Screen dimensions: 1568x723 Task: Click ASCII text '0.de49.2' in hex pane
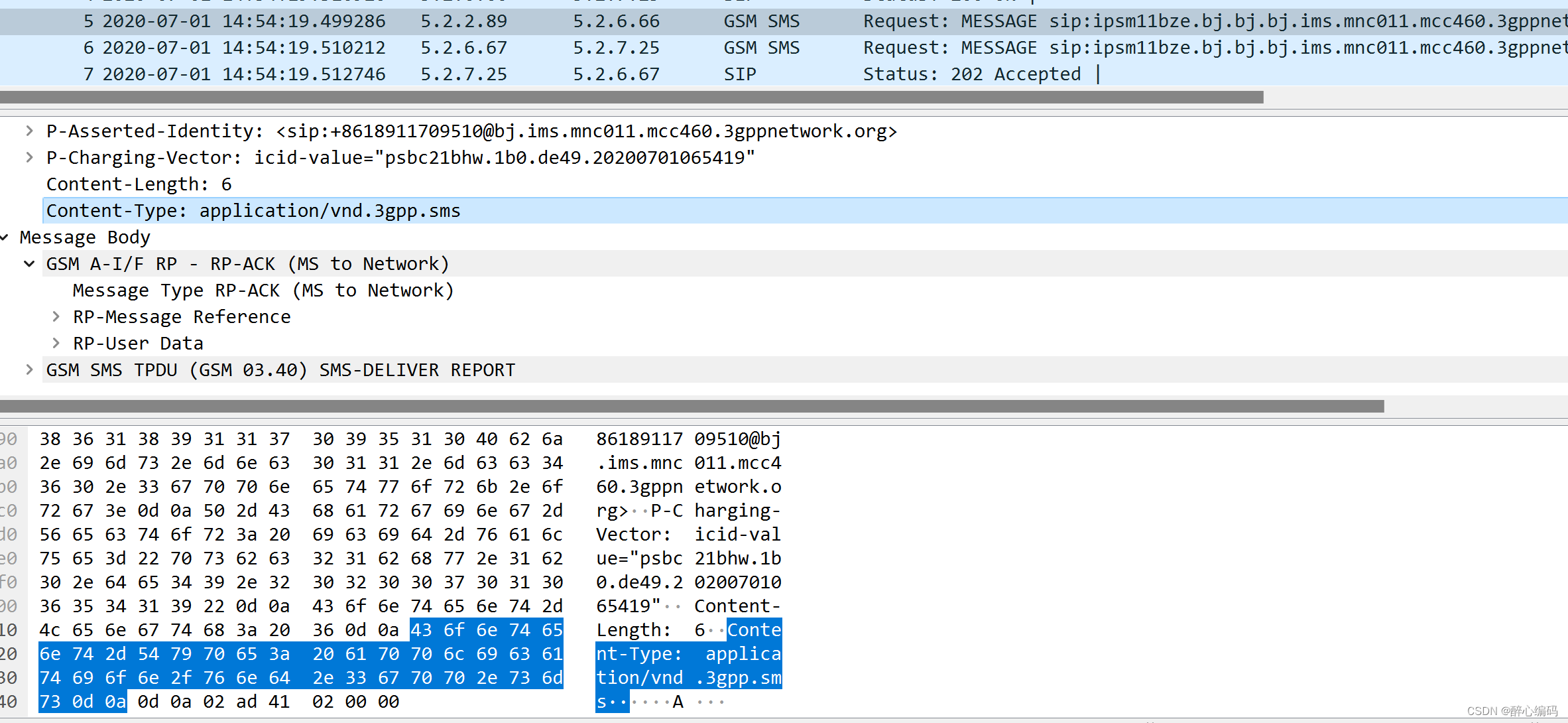point(639,582)
